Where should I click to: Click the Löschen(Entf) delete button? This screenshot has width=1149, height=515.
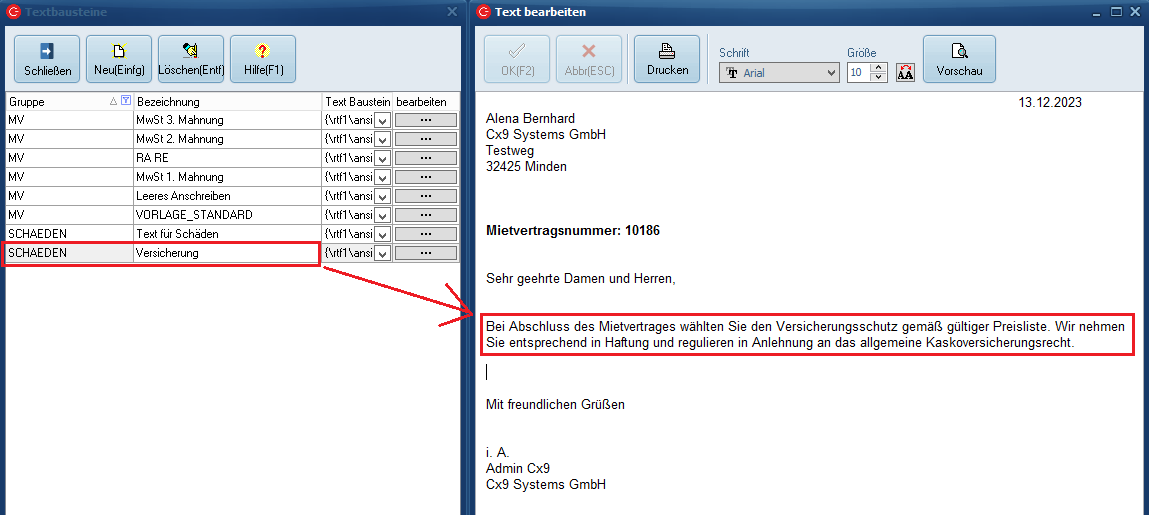(191, 59)
